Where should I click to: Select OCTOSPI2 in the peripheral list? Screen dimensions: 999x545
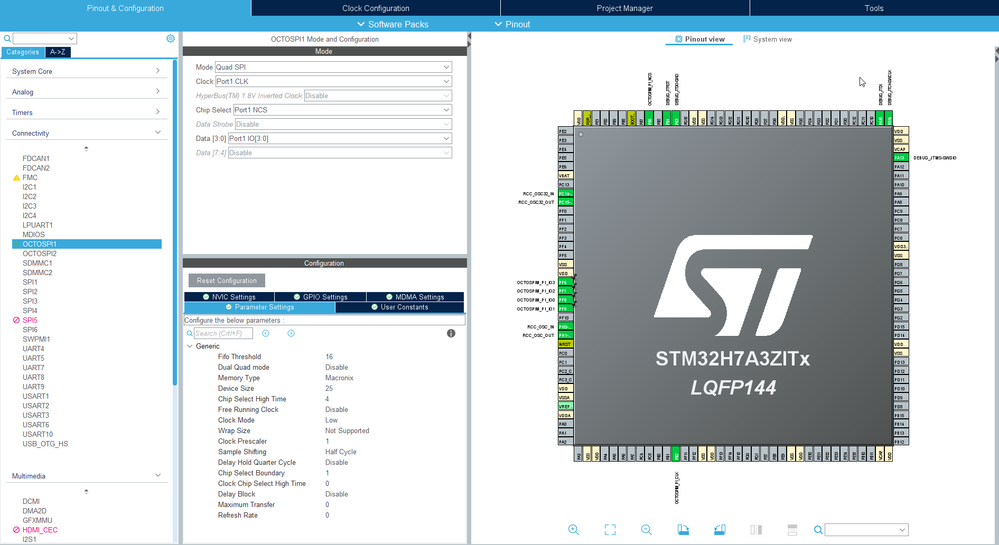[40, 253]
